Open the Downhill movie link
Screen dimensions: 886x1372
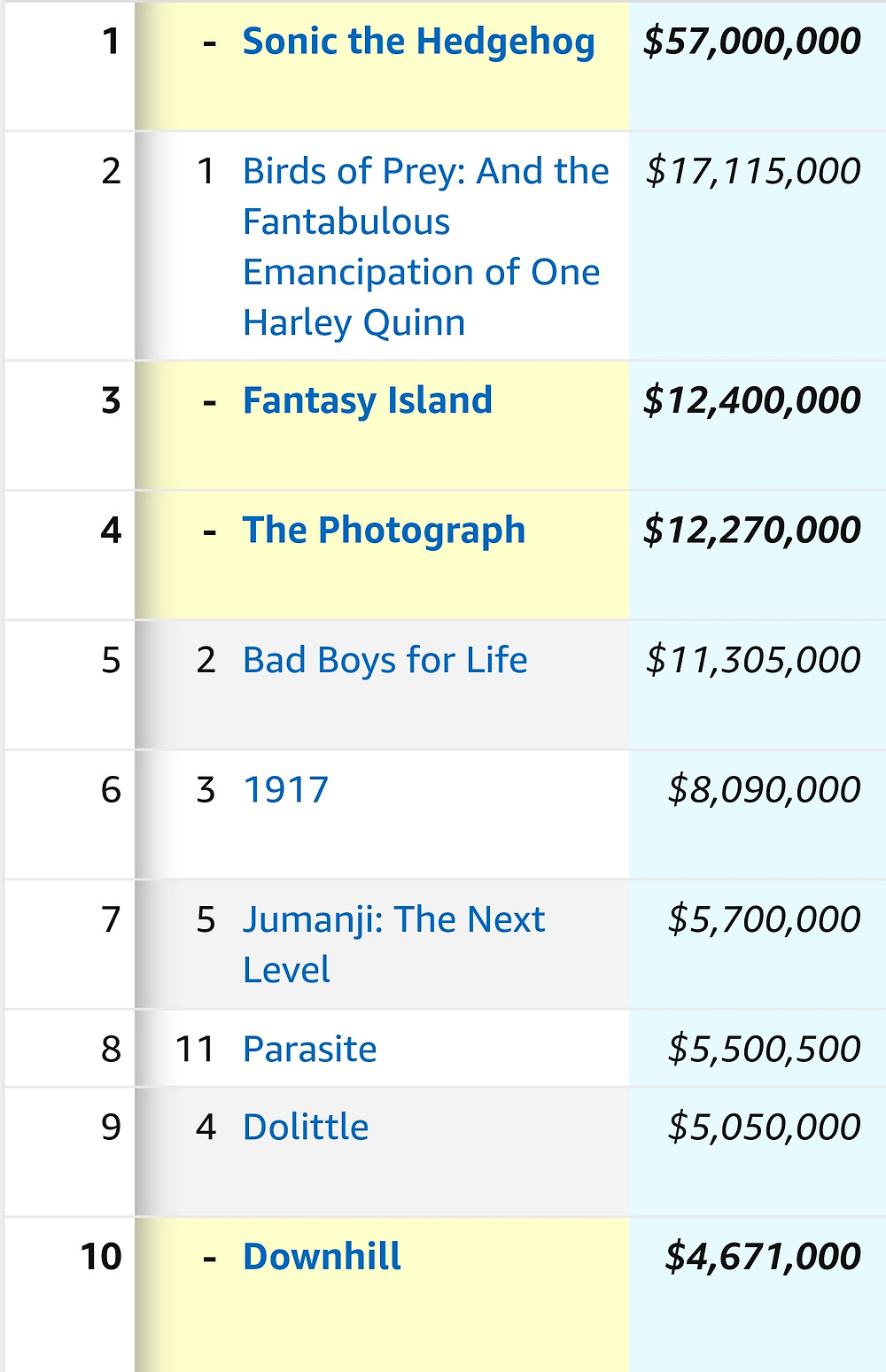tap(322, 1256)
